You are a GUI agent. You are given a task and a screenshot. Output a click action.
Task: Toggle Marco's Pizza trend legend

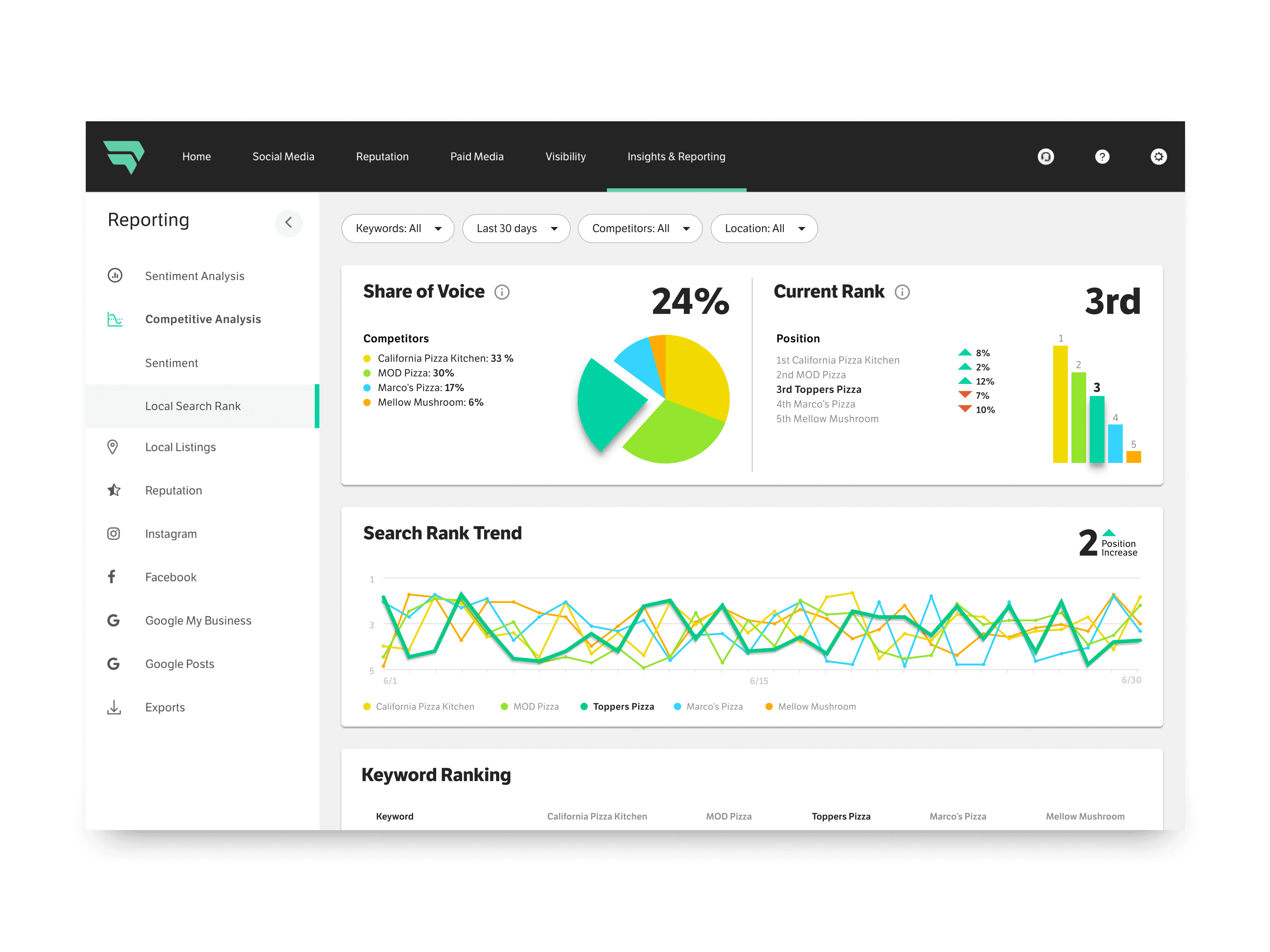point(708,706)
